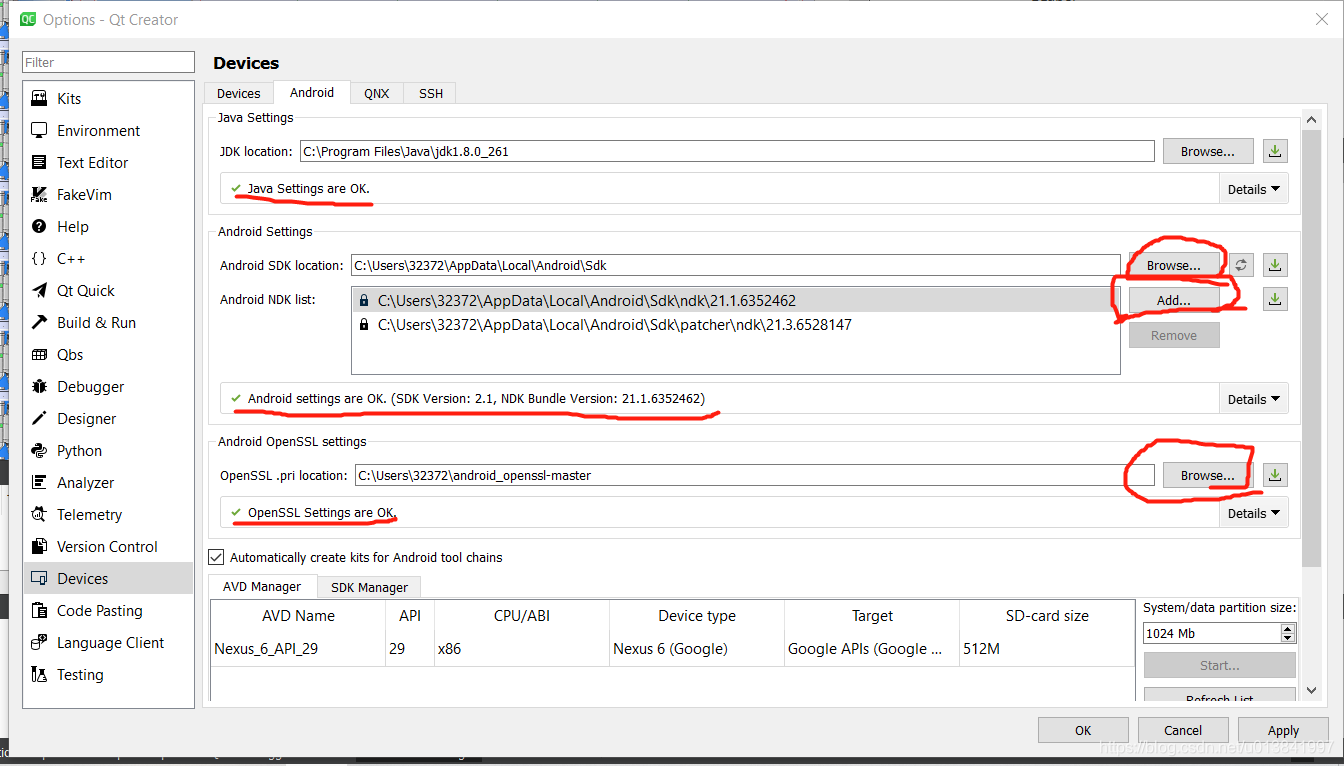Select the Python options category
This screenshot has width=1344, height=766.
pyautogui.click(x=108, y=450)
